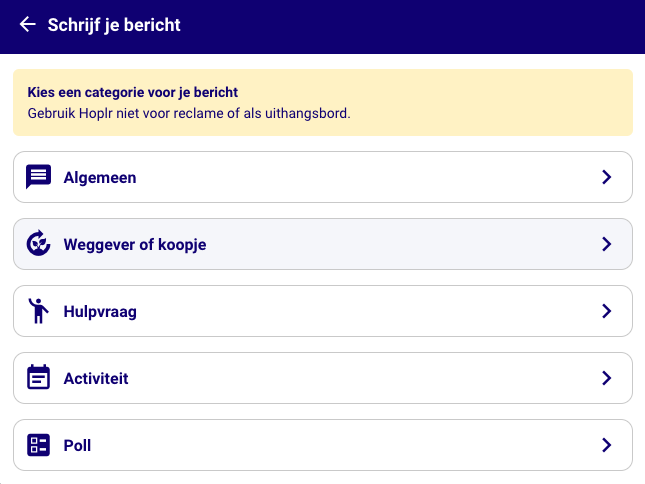Click the 'Schrijf je bericht' header title
645x484 pixels.
(114, 25)
